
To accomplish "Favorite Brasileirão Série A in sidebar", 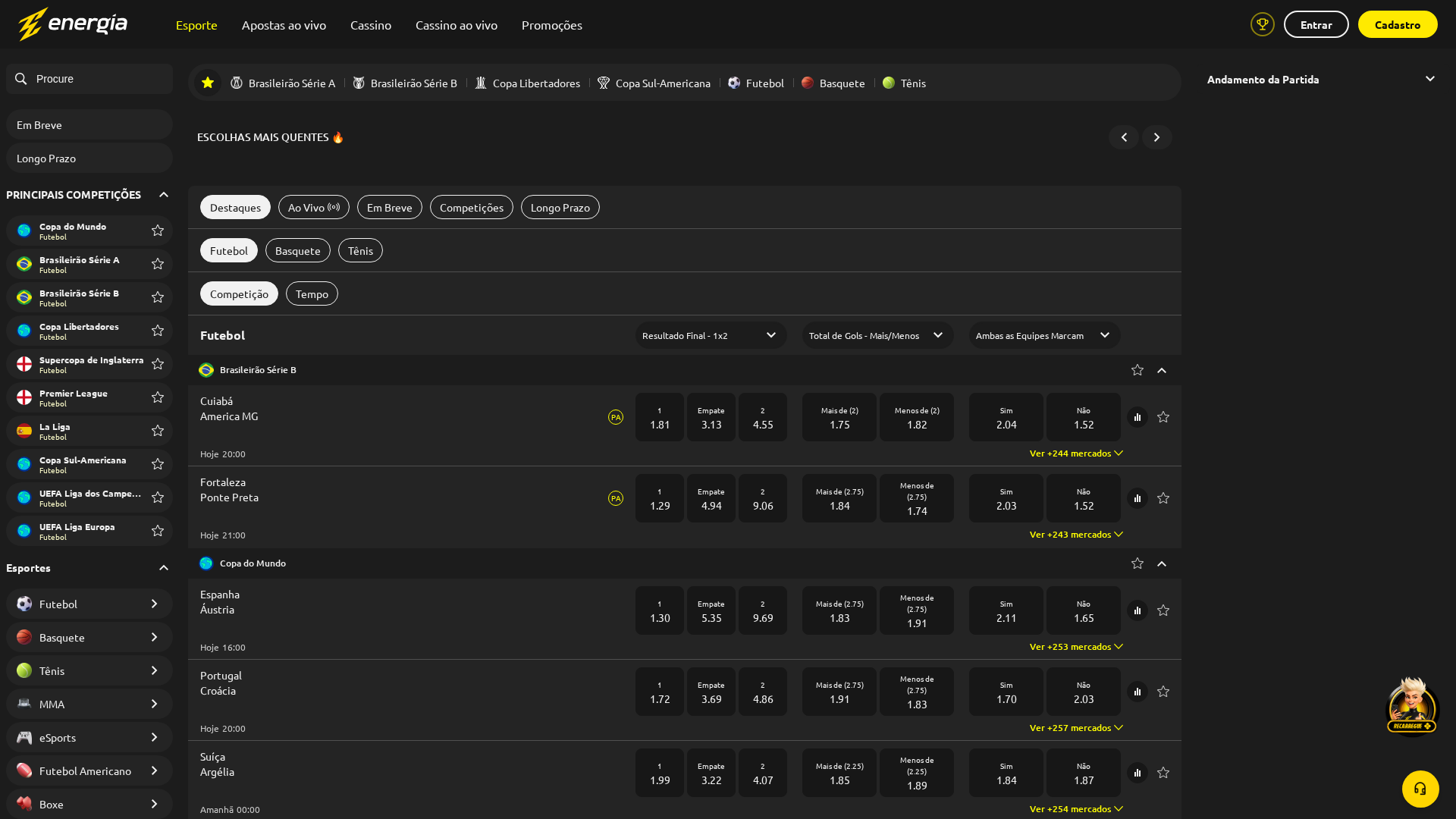I will (x=158, y=264).
